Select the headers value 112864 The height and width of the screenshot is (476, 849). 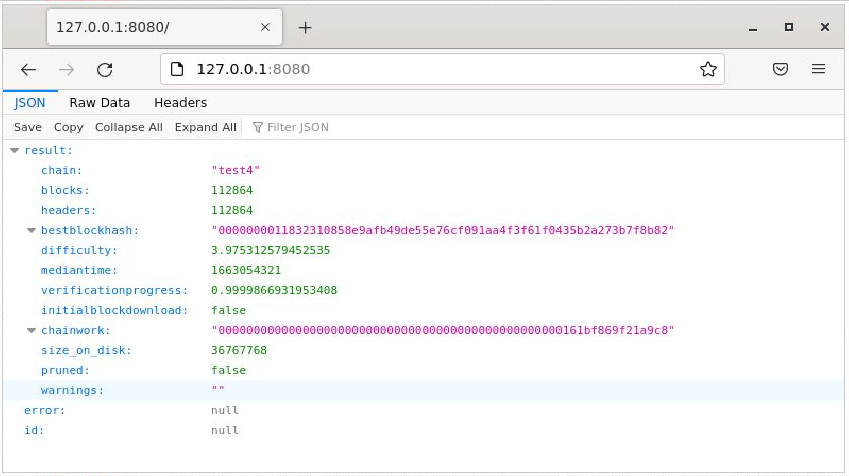232,210
